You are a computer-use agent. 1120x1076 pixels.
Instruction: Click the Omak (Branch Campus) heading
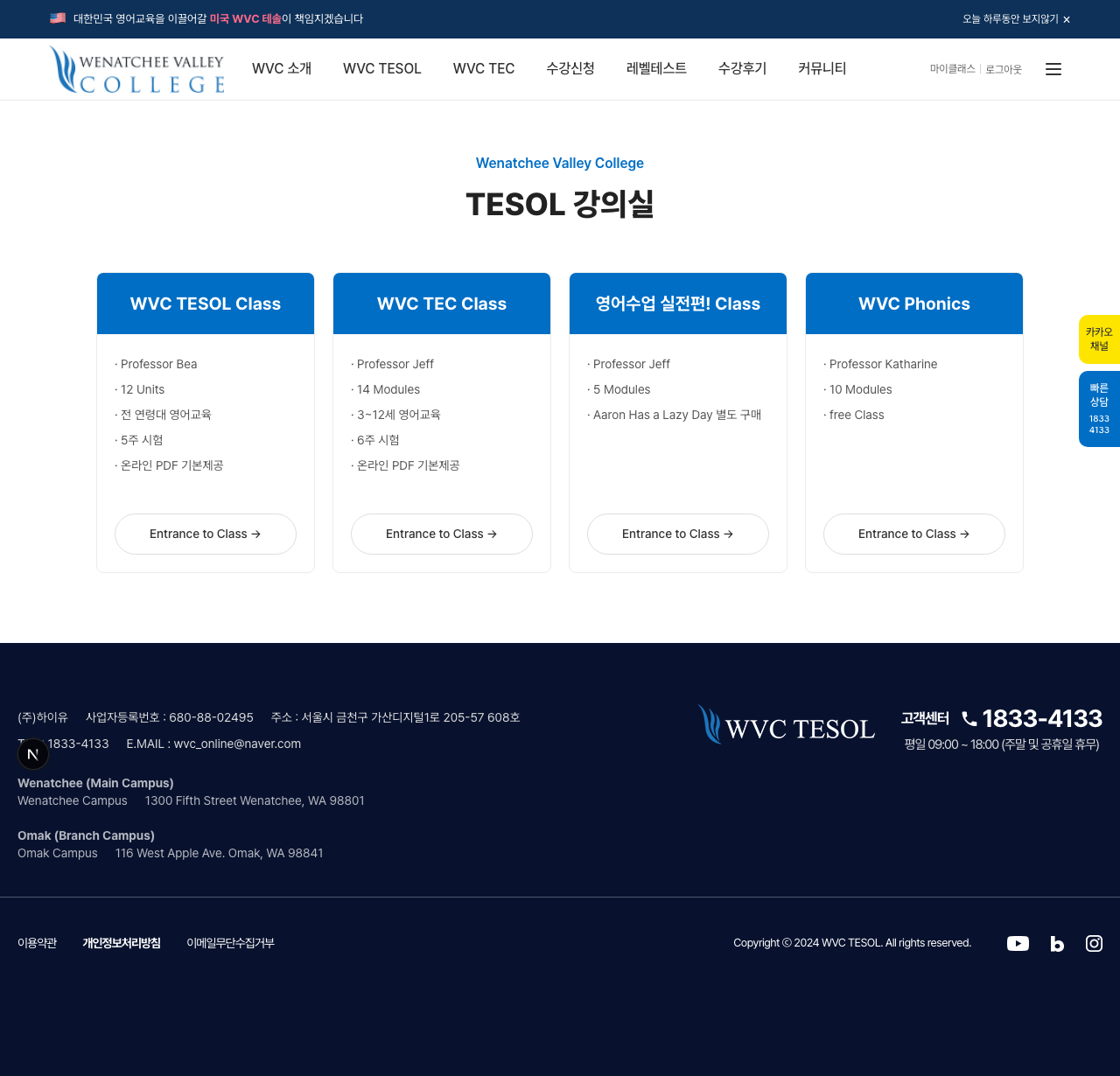tap(86, 835)
